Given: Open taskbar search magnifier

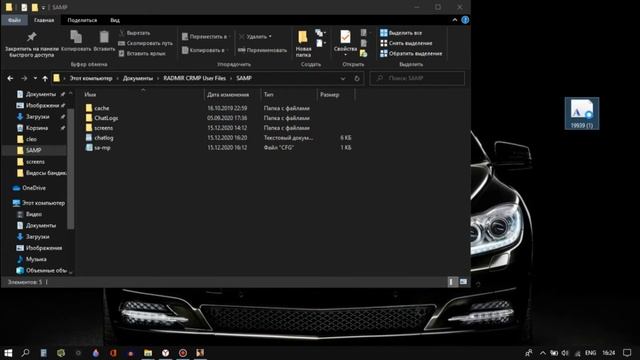Looking at the screenshot, I should click(x=25, y=353).
